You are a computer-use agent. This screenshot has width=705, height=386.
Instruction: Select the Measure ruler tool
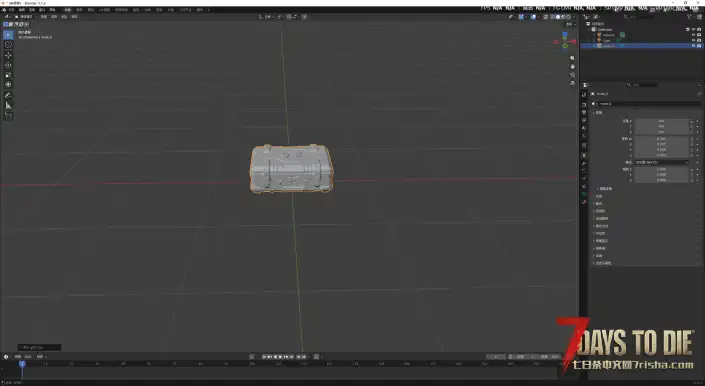[x=8, y=105]
